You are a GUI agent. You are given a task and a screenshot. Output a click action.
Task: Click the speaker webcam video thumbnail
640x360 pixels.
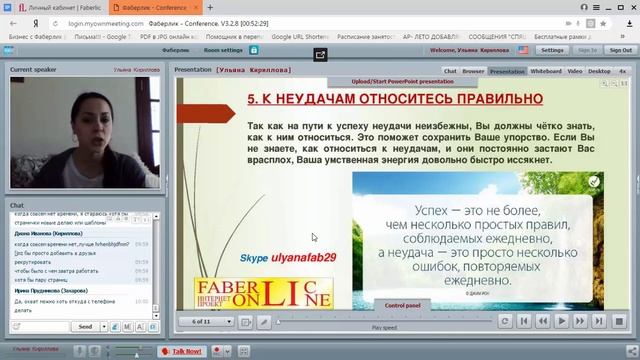[85, 132]
